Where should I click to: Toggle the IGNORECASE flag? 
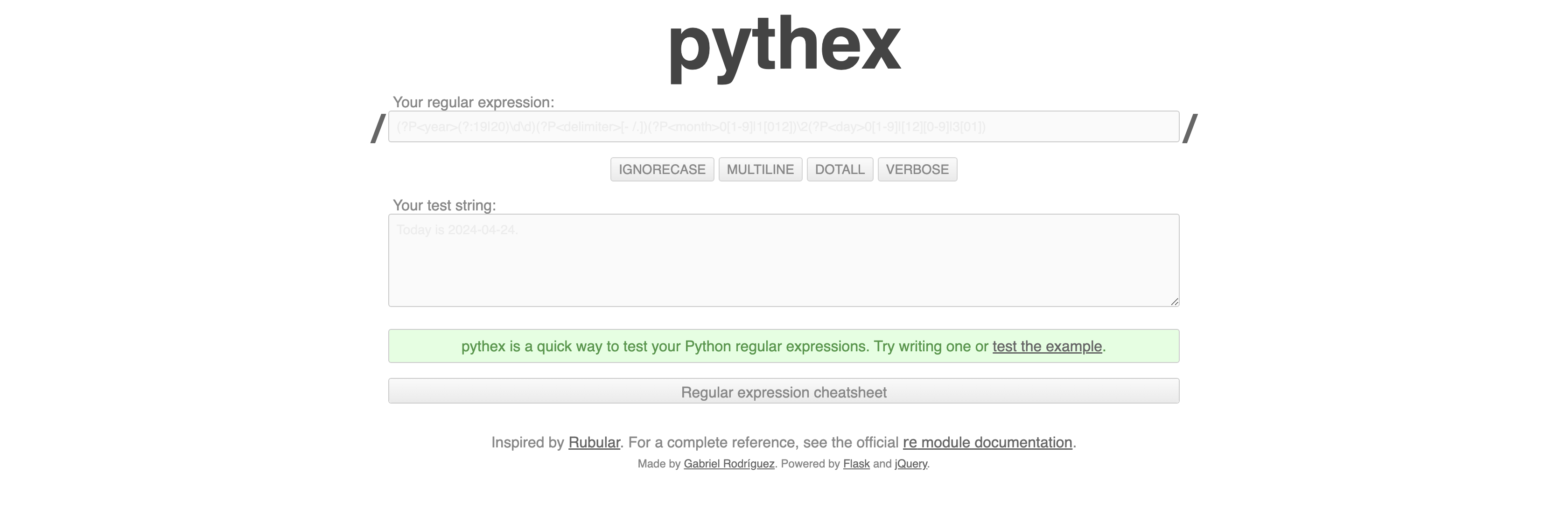(x=662, y=169)
